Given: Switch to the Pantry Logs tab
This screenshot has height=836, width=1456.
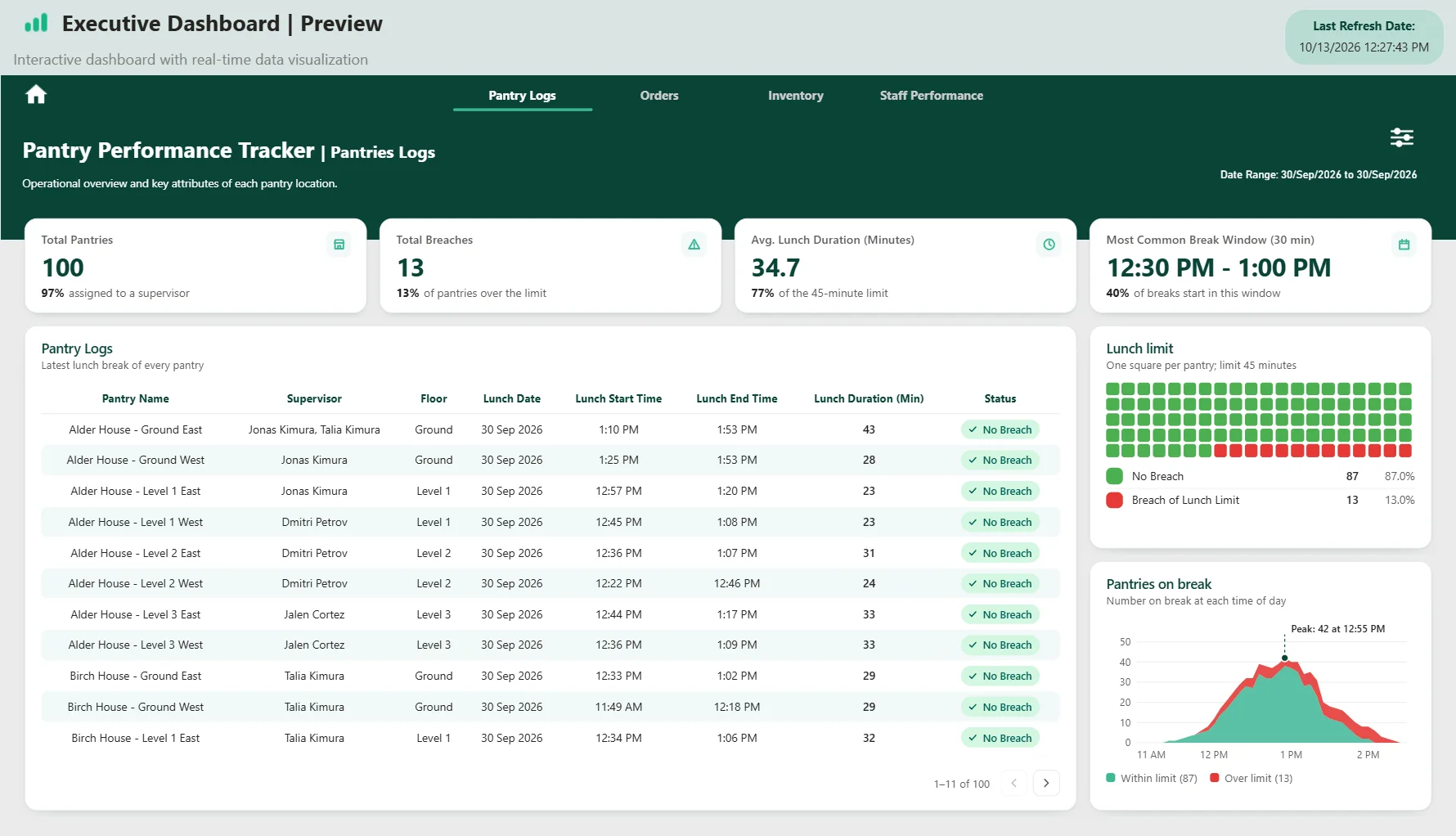Looking at the screenshot, I should point(522,96).
